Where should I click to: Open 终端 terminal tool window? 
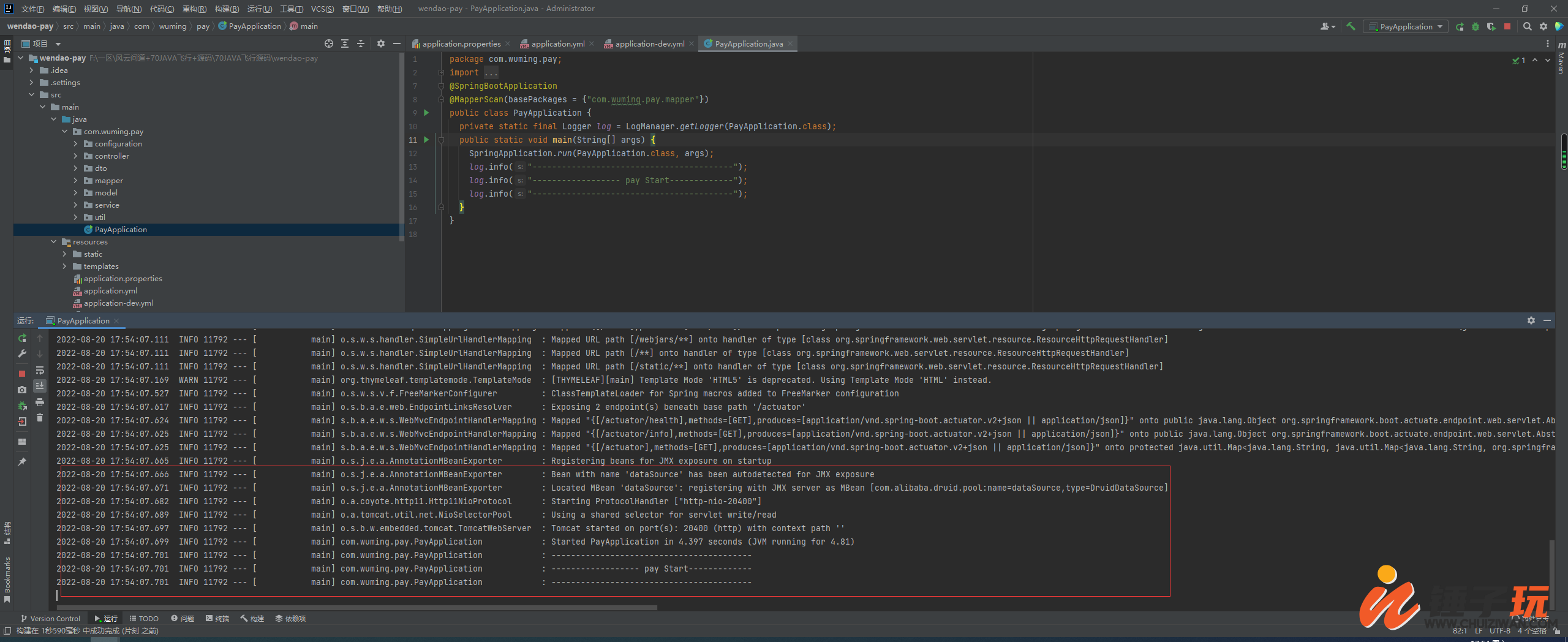(x=217, y=619)
